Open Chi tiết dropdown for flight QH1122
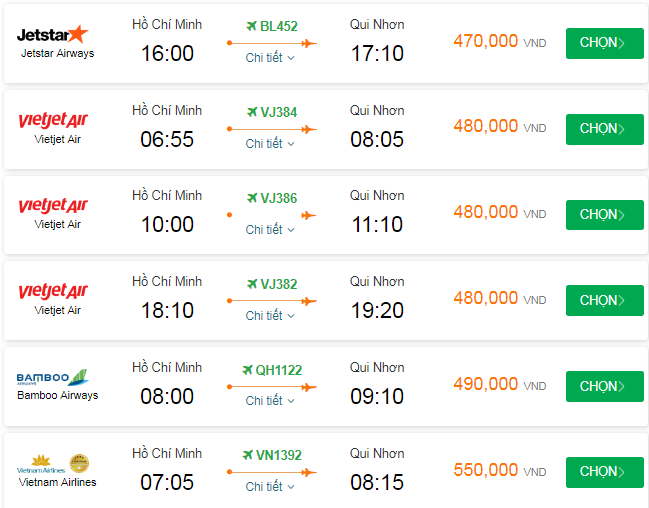Viewport: 649px width, 508px height. [x=270, y=401]
